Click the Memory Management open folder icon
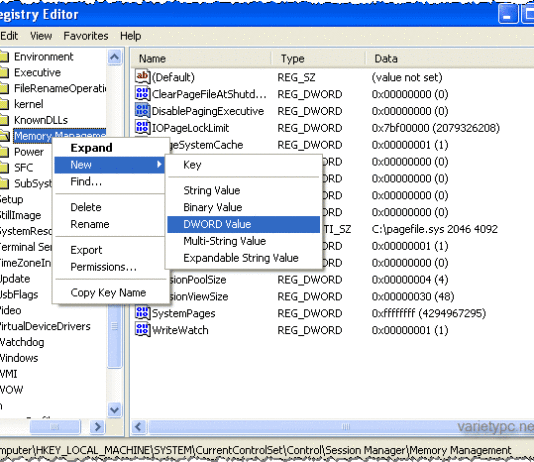This screenshot has height=462, width=534. point(5,136)
